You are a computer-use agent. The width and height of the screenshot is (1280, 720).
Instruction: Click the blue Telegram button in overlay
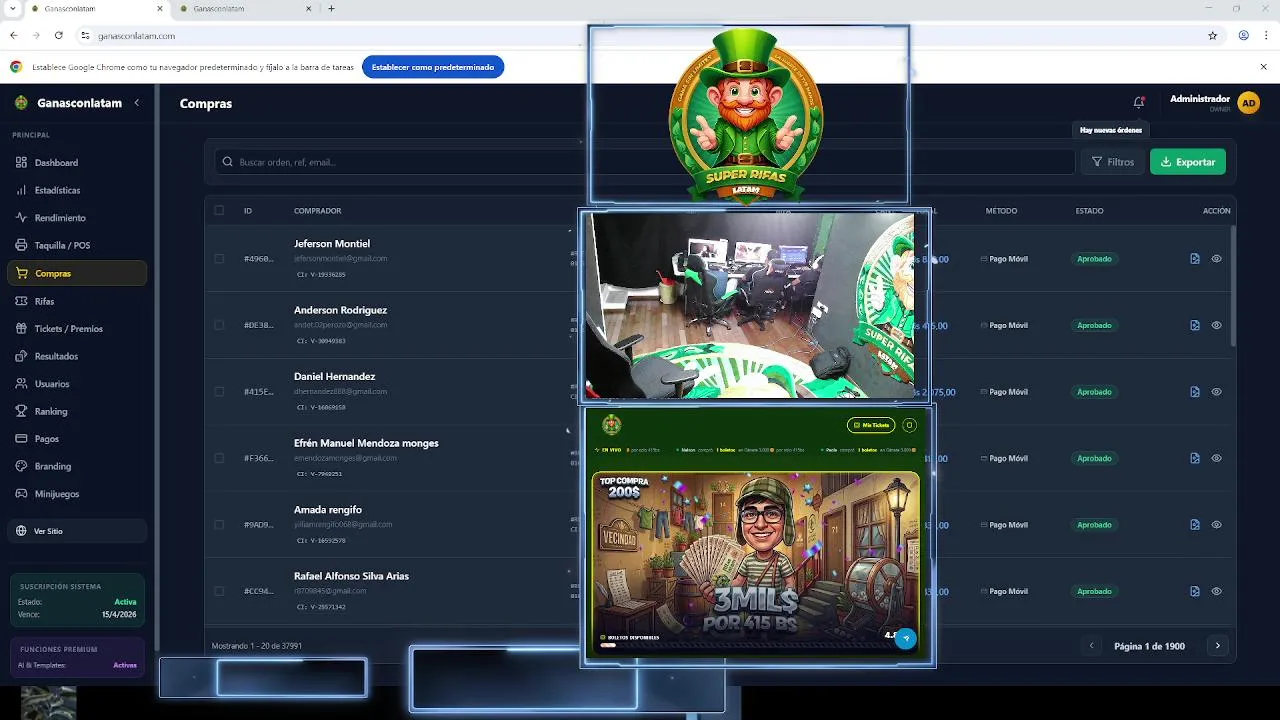coord(906,638)
